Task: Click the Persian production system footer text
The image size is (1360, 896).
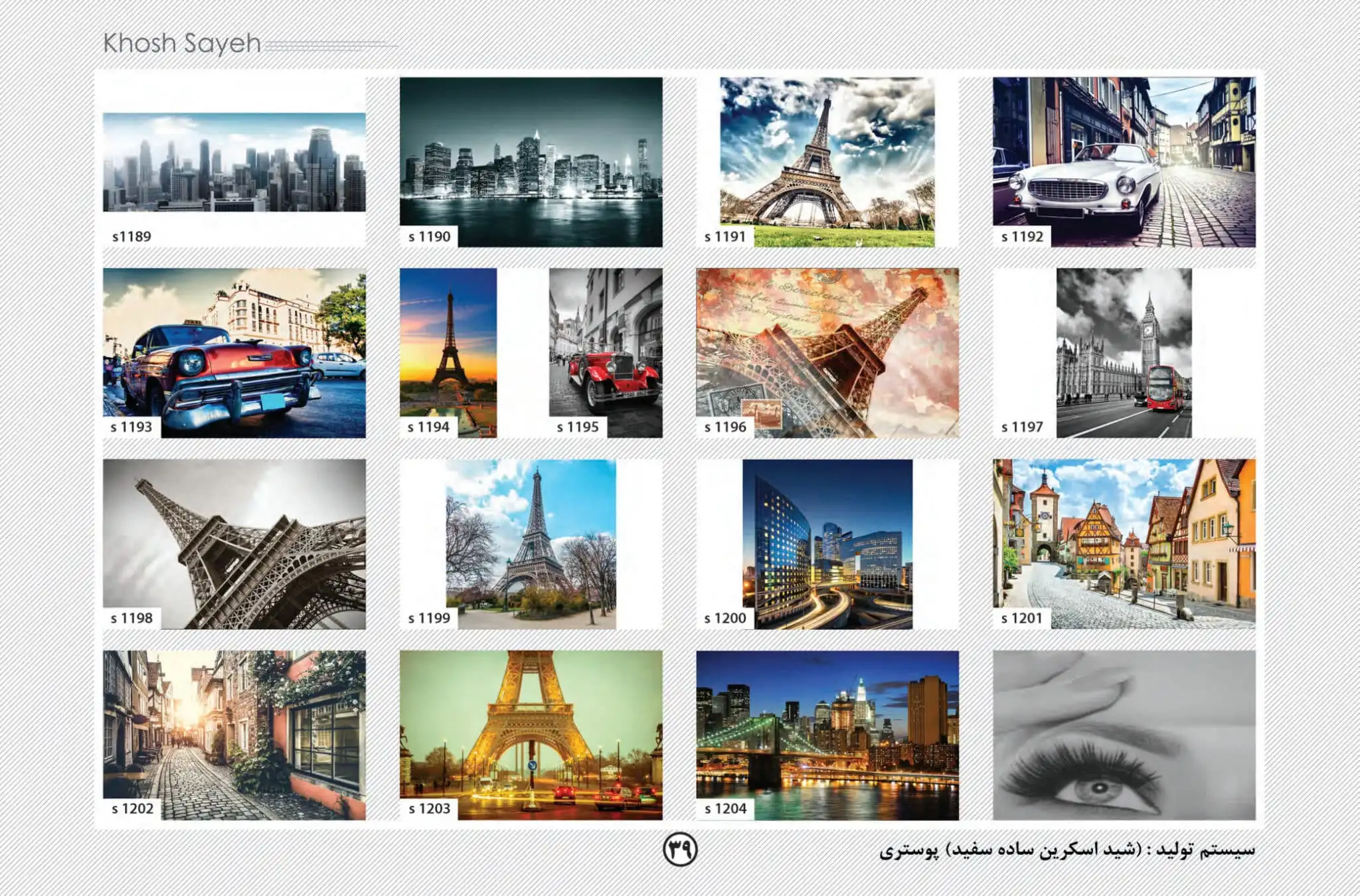Action: point(1068,850)
